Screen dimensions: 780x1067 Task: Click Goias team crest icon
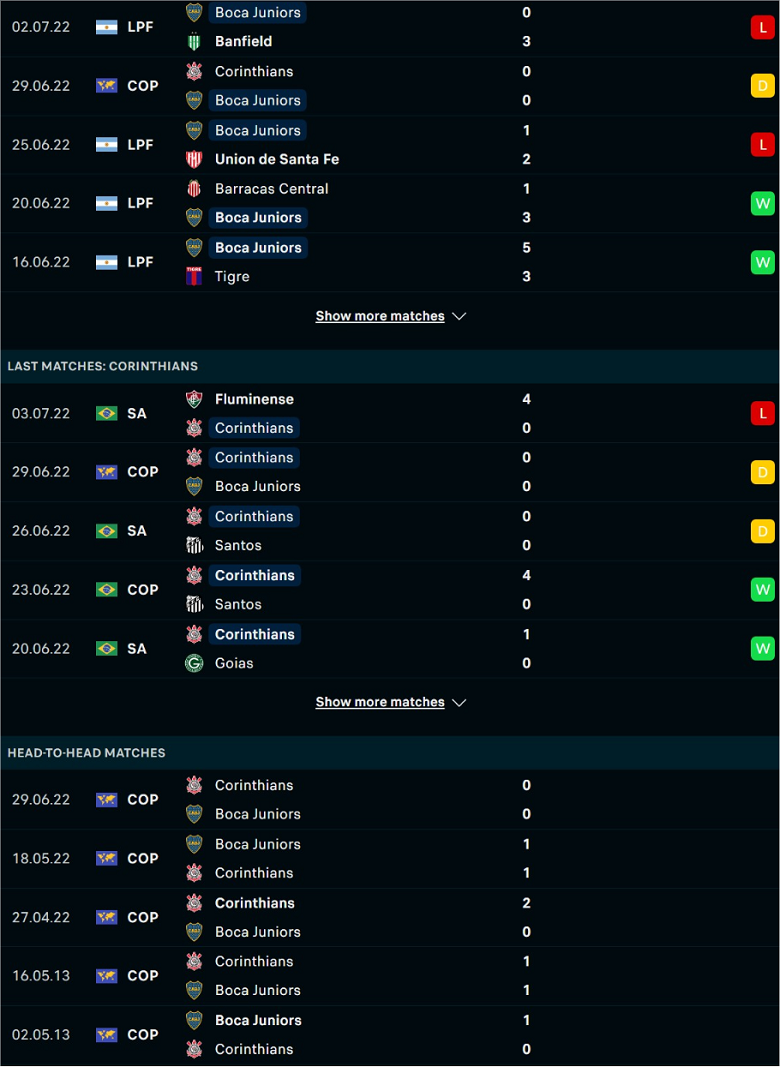click(x=194, y=663)
